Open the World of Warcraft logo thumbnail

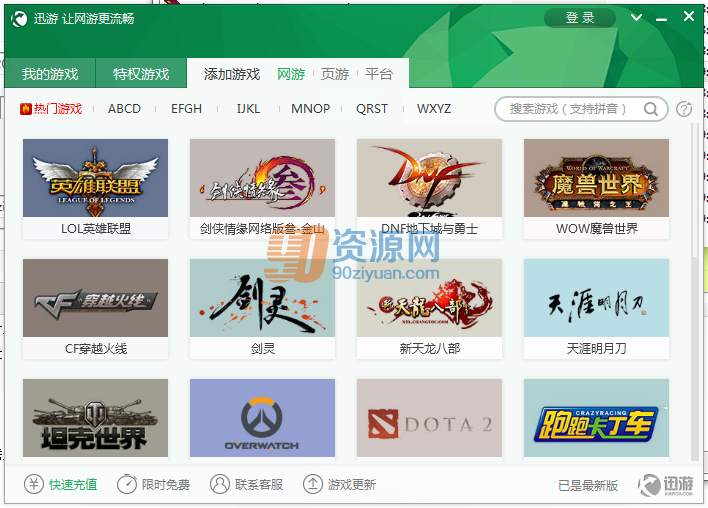click(x=596, y=178)
